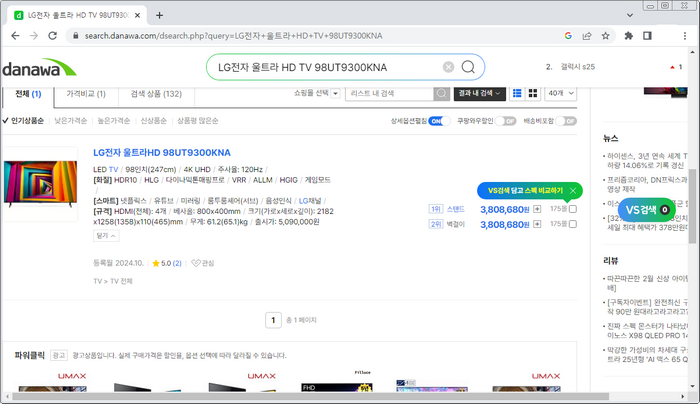This screenshot has width=700, height=404.
Task: Click the vertical page scrollbar
Action: [692, 206]
